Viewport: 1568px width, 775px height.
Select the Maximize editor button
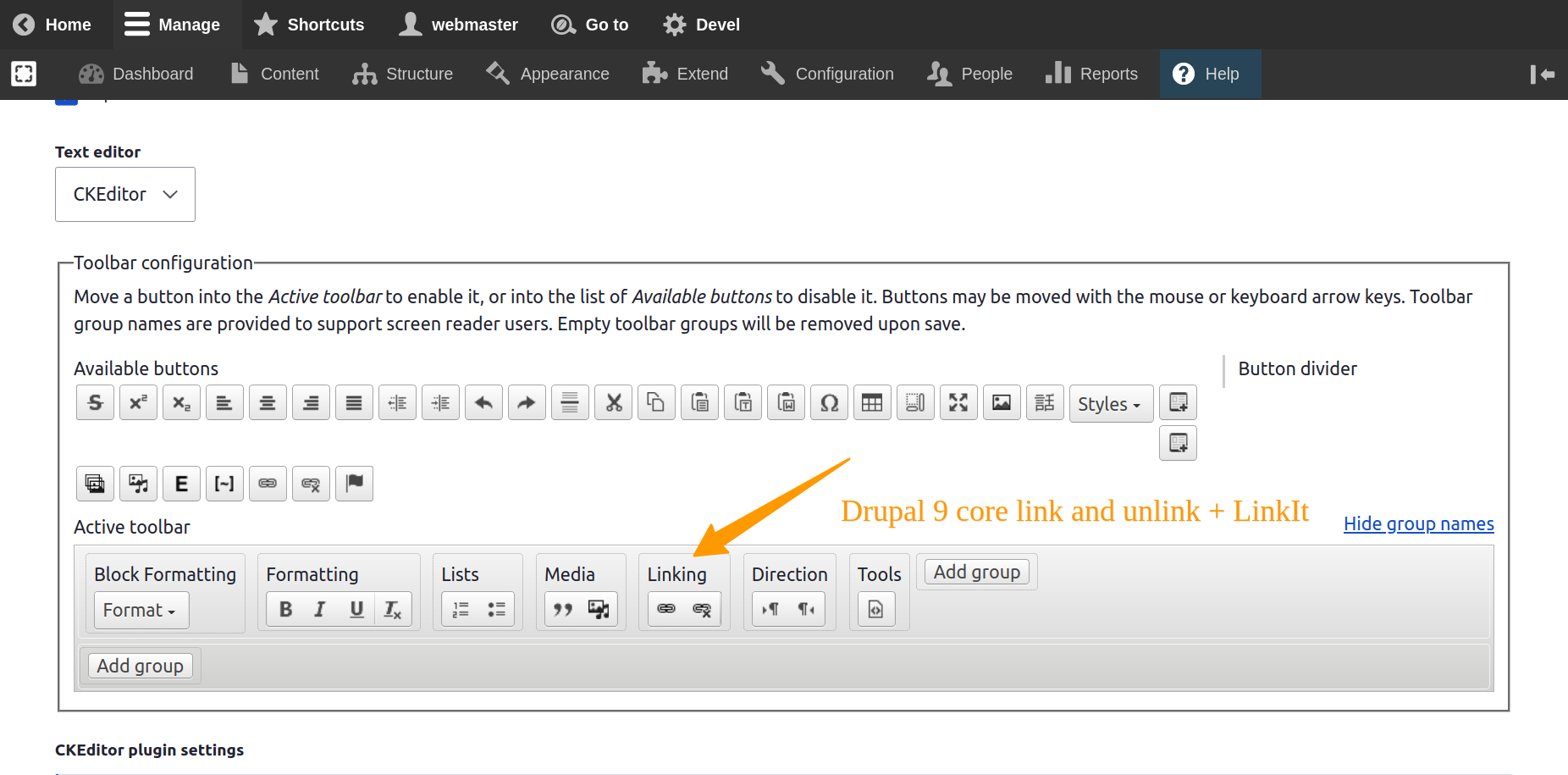click(958, 402)
